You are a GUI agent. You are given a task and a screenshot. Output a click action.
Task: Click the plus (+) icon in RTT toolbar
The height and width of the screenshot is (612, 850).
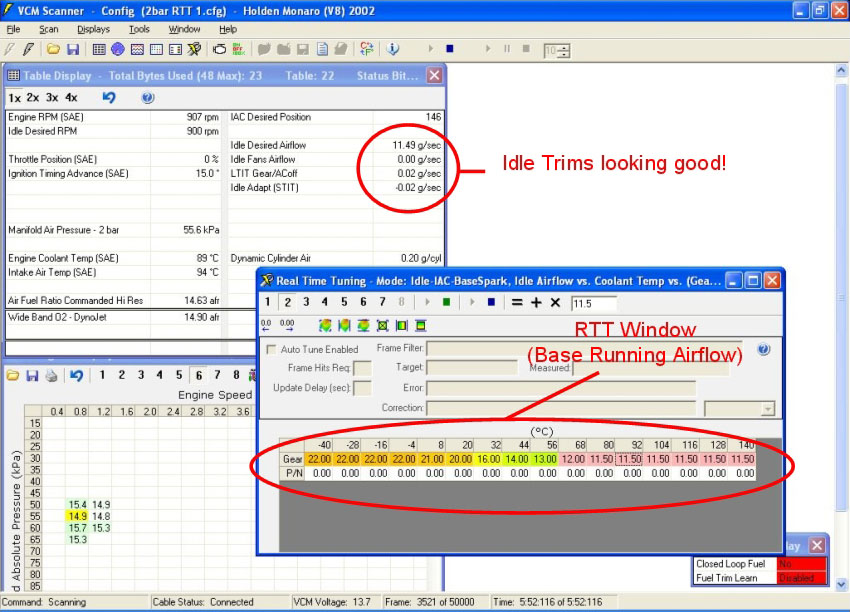coord(536,302)
